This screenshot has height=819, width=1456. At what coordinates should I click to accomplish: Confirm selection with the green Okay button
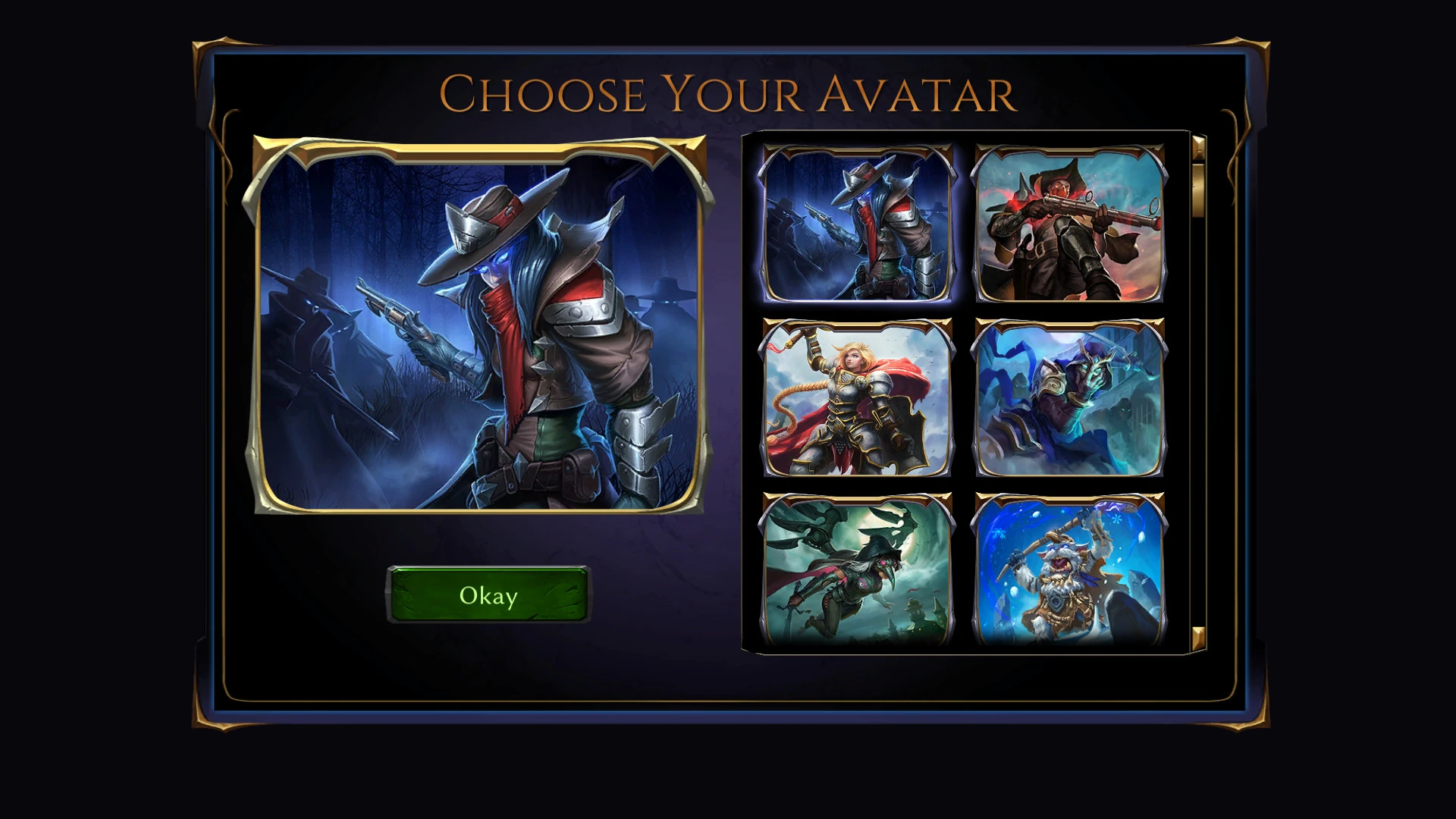click(x=488, y=595)
